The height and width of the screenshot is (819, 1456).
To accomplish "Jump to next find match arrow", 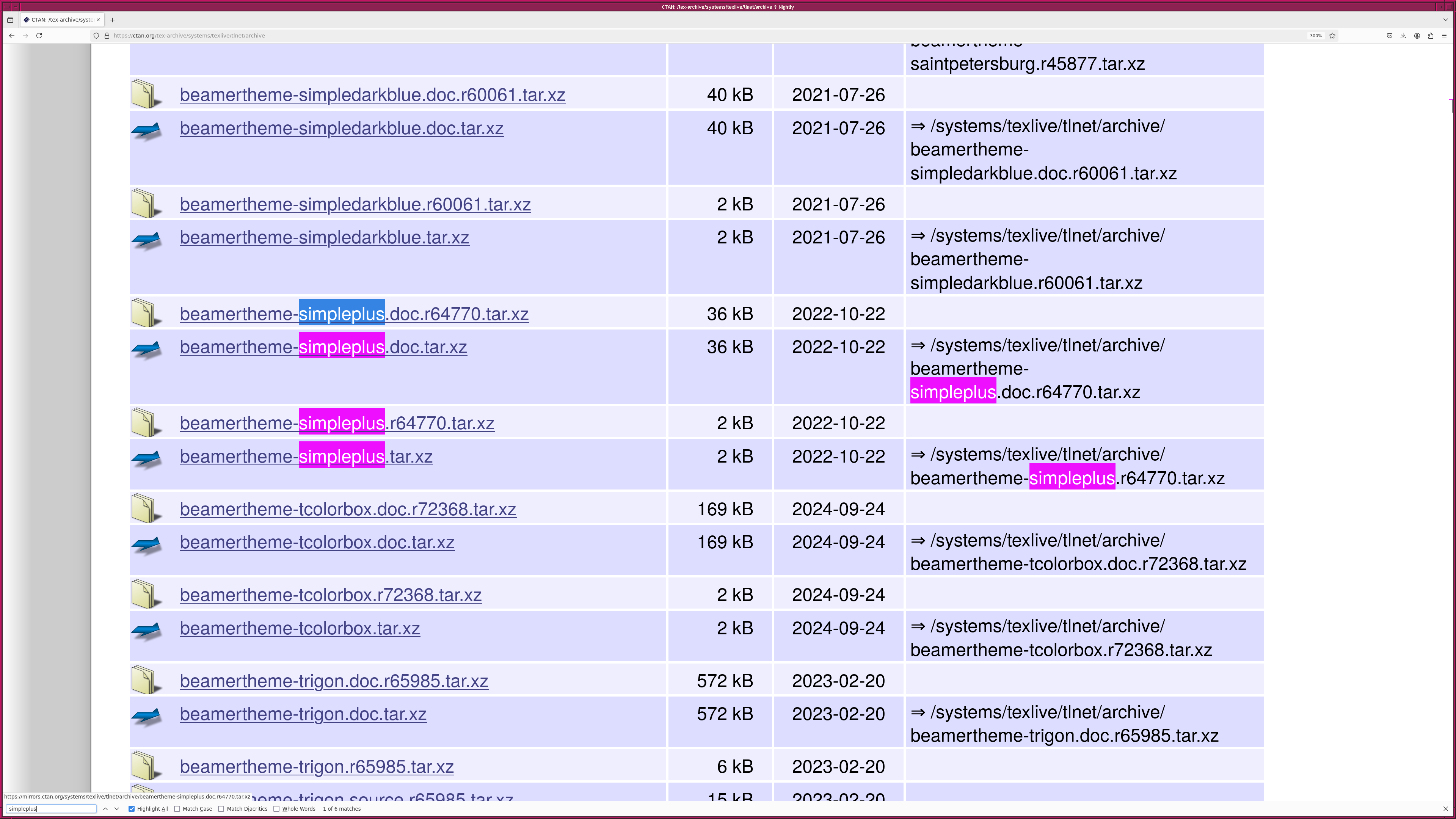I will coord(117,809).
